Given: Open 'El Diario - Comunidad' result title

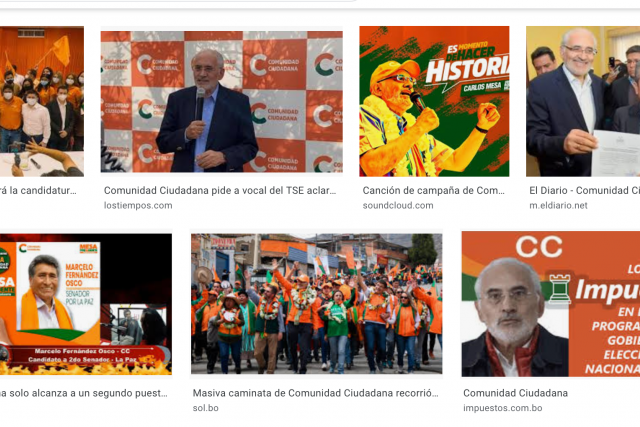Looking at the screenshot, I should click(584, 190).
